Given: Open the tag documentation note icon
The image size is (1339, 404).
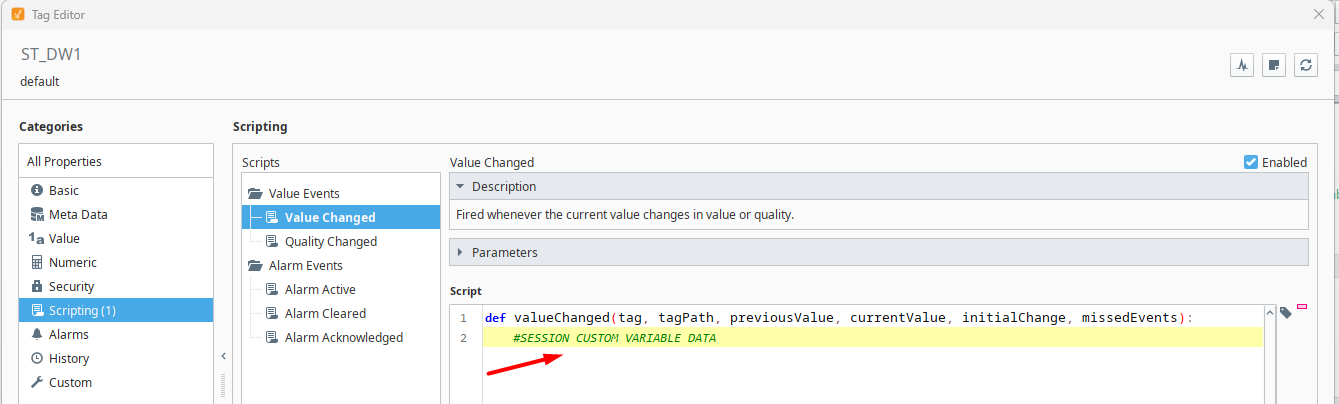Looking at the screenshot, I should click(1273, 65).
